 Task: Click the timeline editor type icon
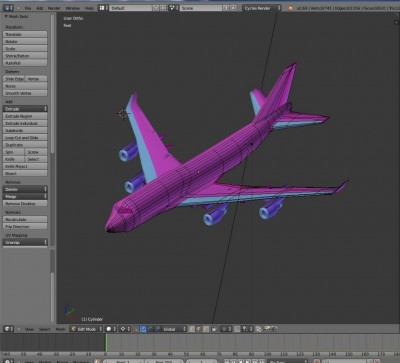click(9, 360)
